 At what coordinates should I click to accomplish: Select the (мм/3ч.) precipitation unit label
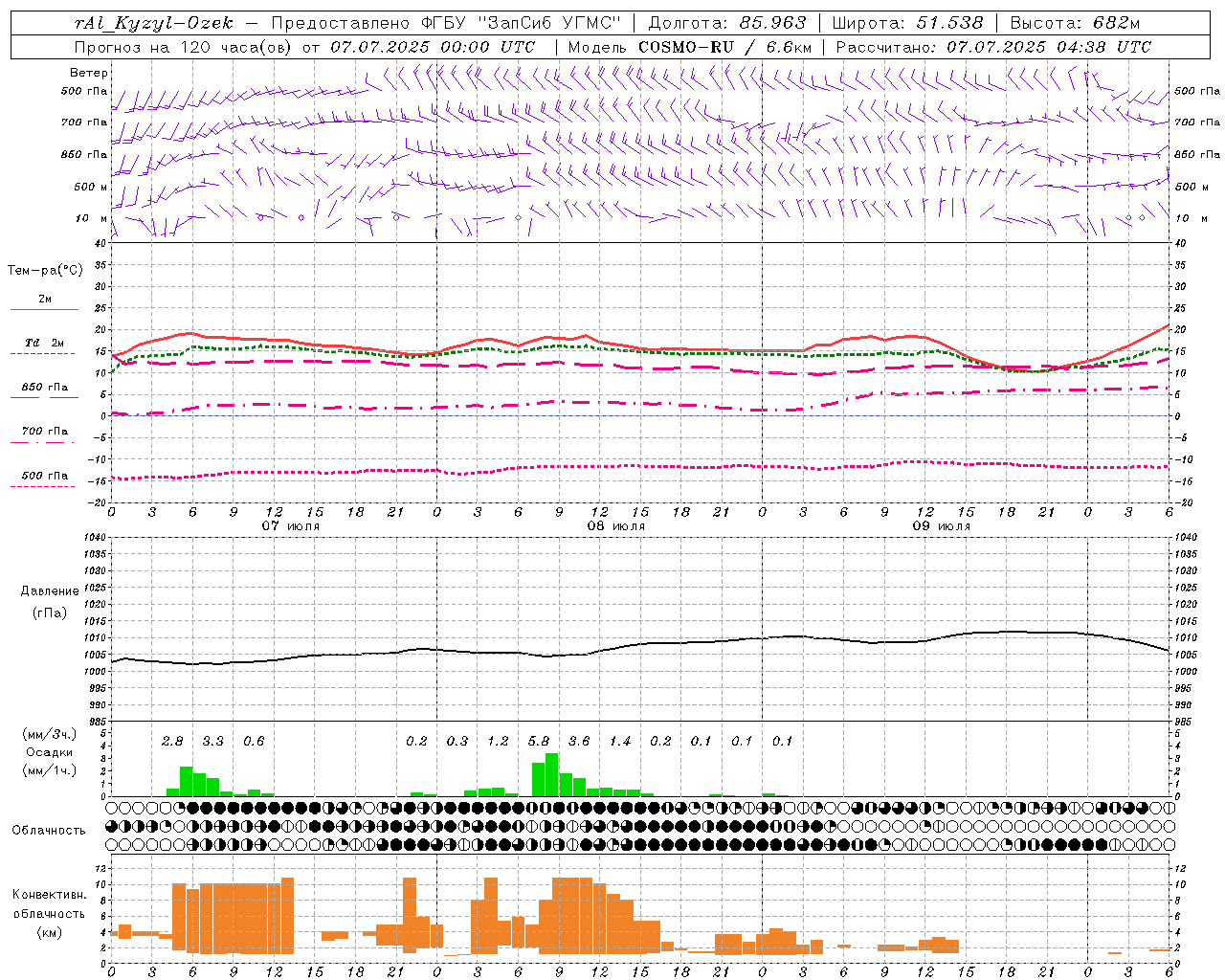[x=50, y=735]
